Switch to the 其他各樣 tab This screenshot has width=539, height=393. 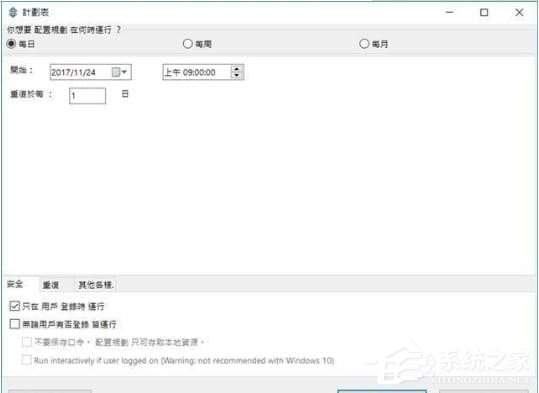(96, 285)
